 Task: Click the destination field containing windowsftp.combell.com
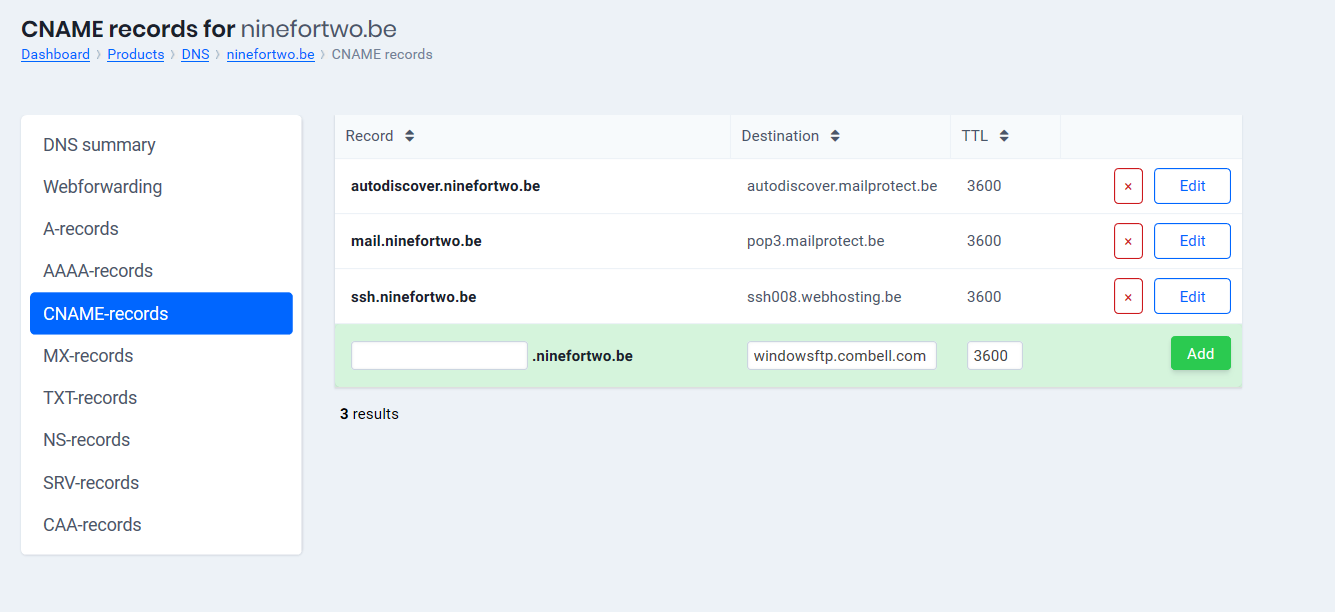(x=841, y=356)
